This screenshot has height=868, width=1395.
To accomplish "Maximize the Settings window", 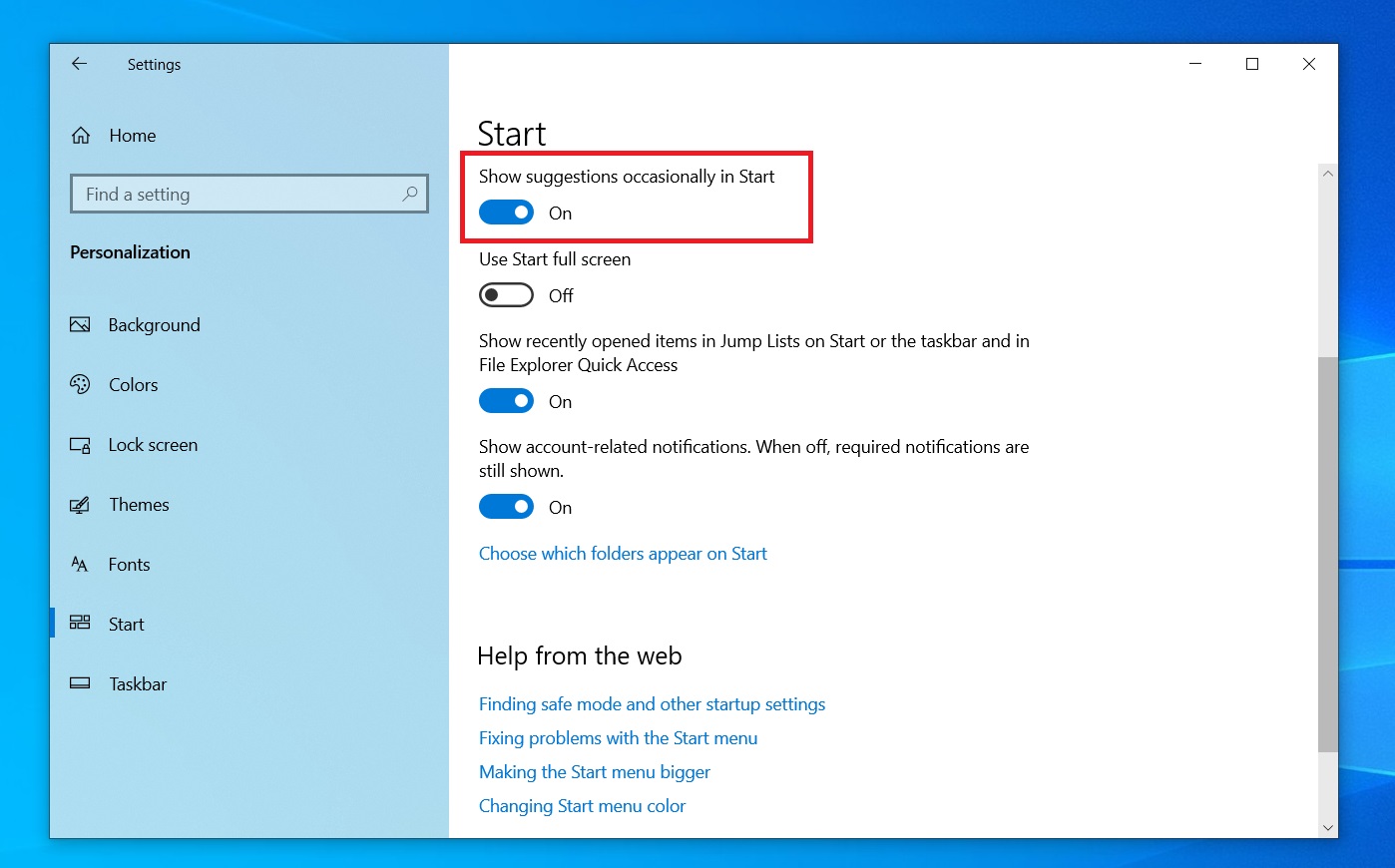I will 1252,64.
